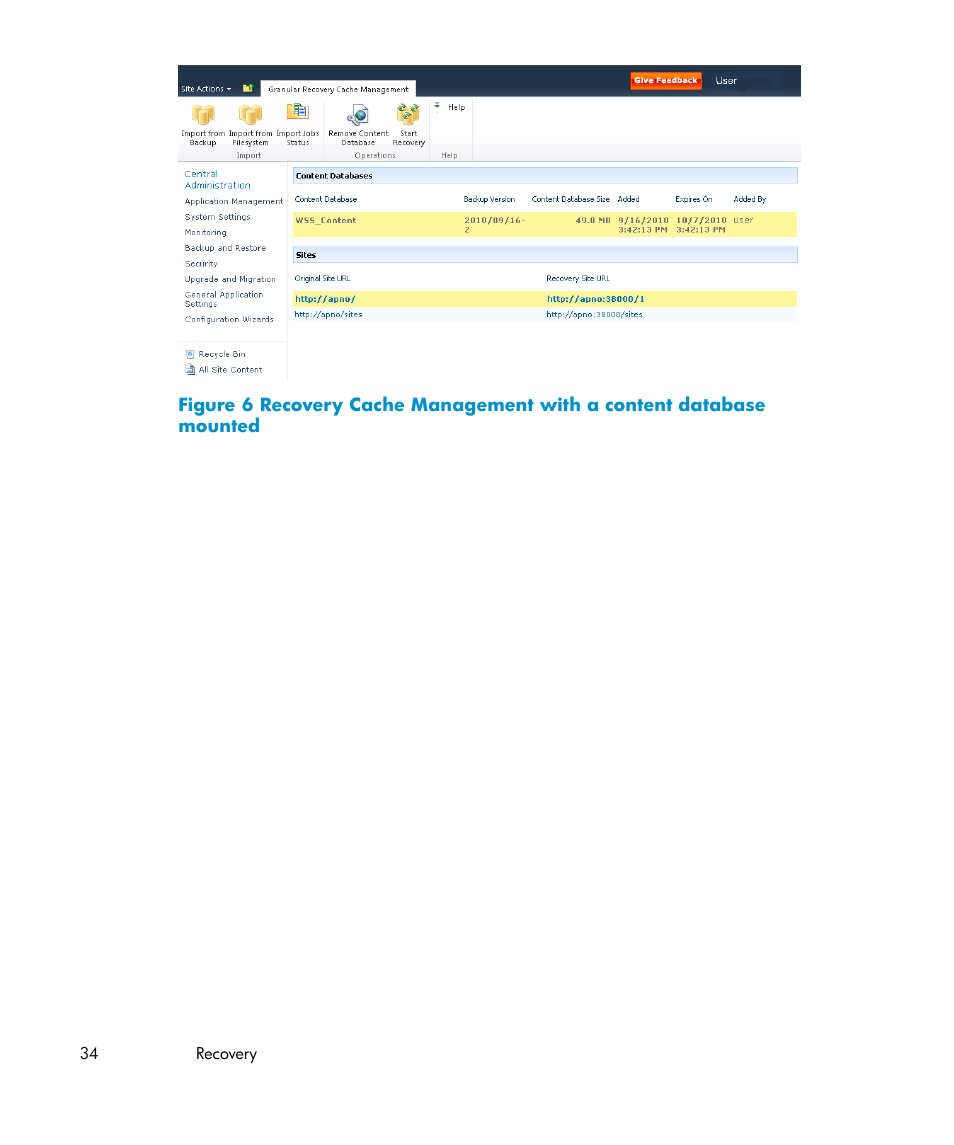
Task: Click the Content Database column header
Action: (x=326, y=199)
